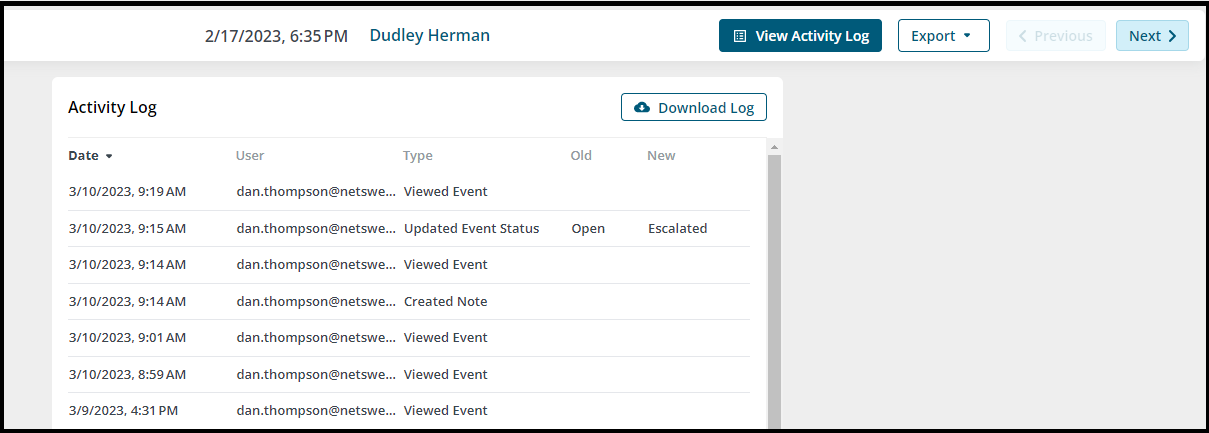Click the Date sort arrow icon
Image resolution: width=1209 pixels, height=433 pixels.
pos(109,156)
